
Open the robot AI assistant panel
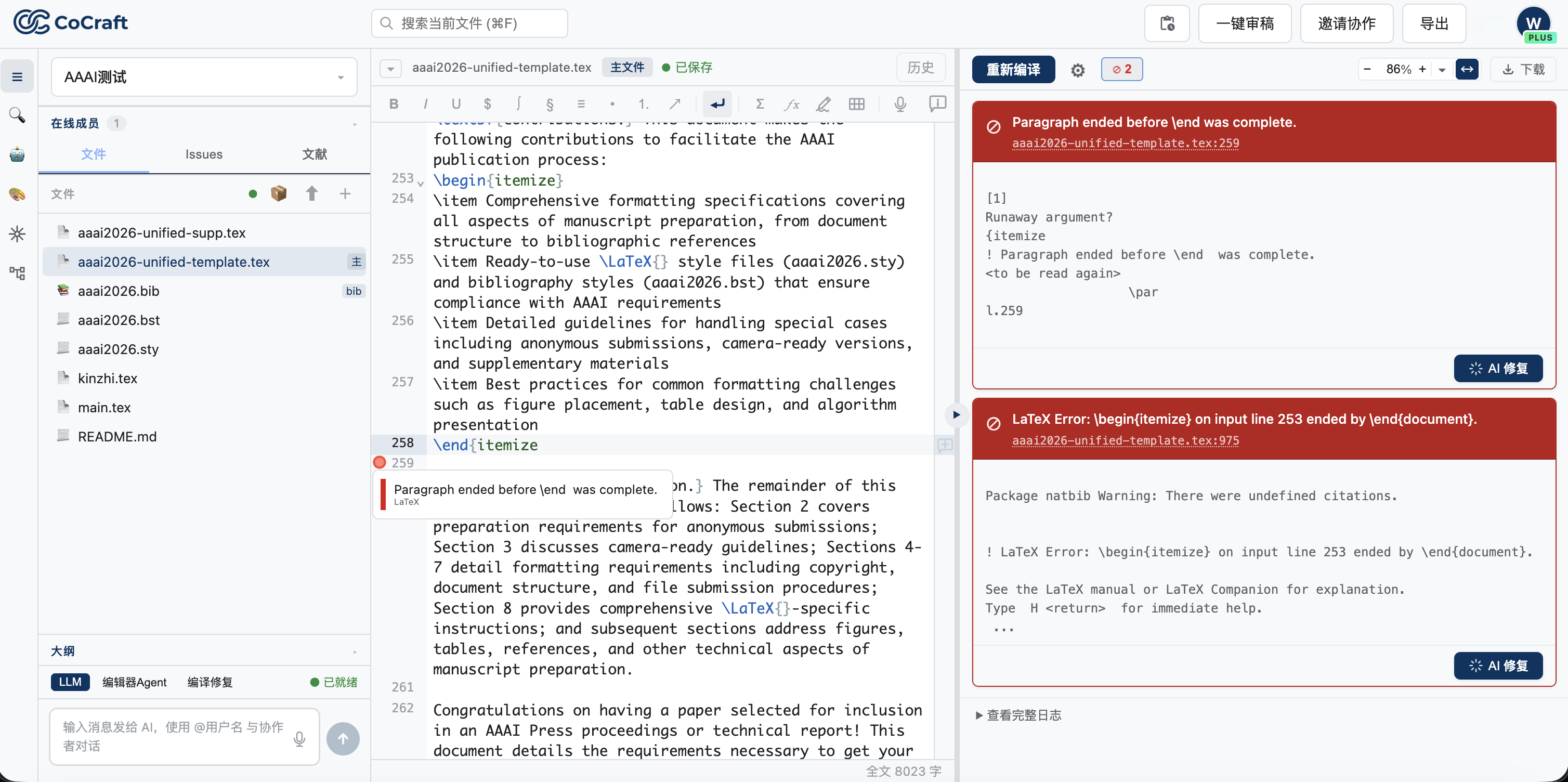pos(17,154)
